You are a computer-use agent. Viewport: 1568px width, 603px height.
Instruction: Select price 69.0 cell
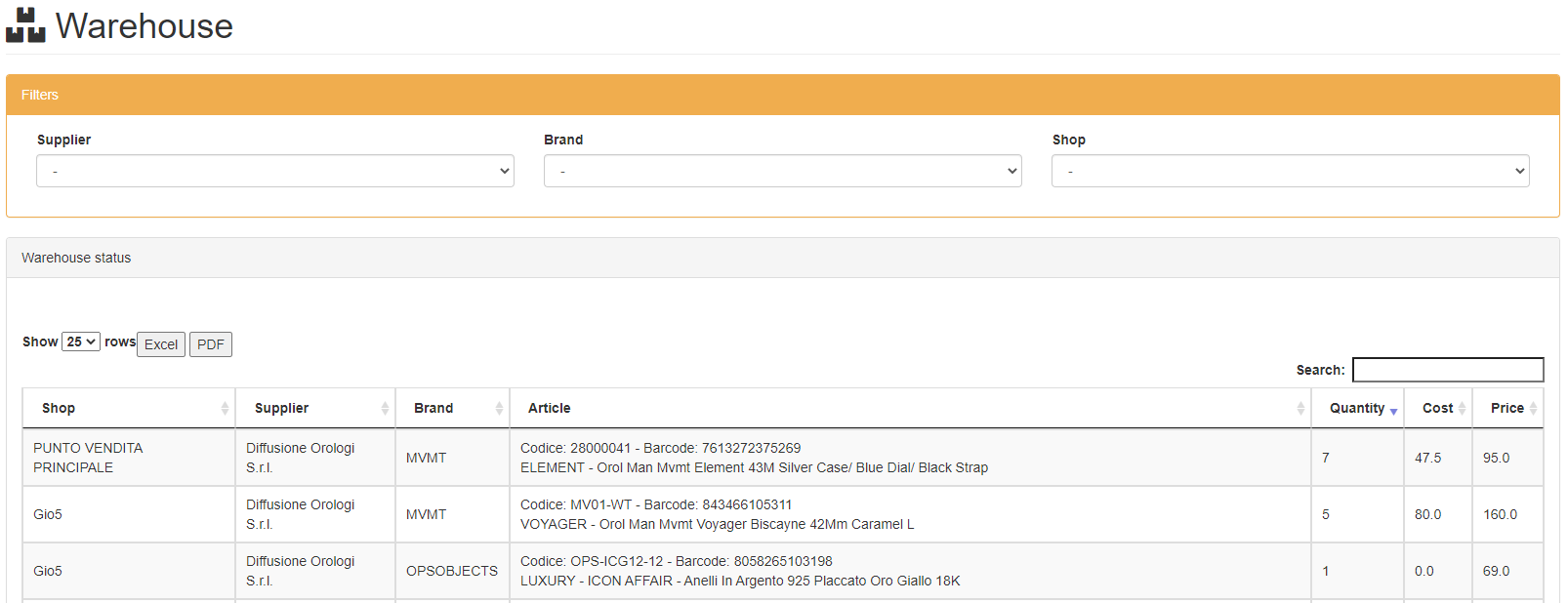click(x=1508, y=571)
